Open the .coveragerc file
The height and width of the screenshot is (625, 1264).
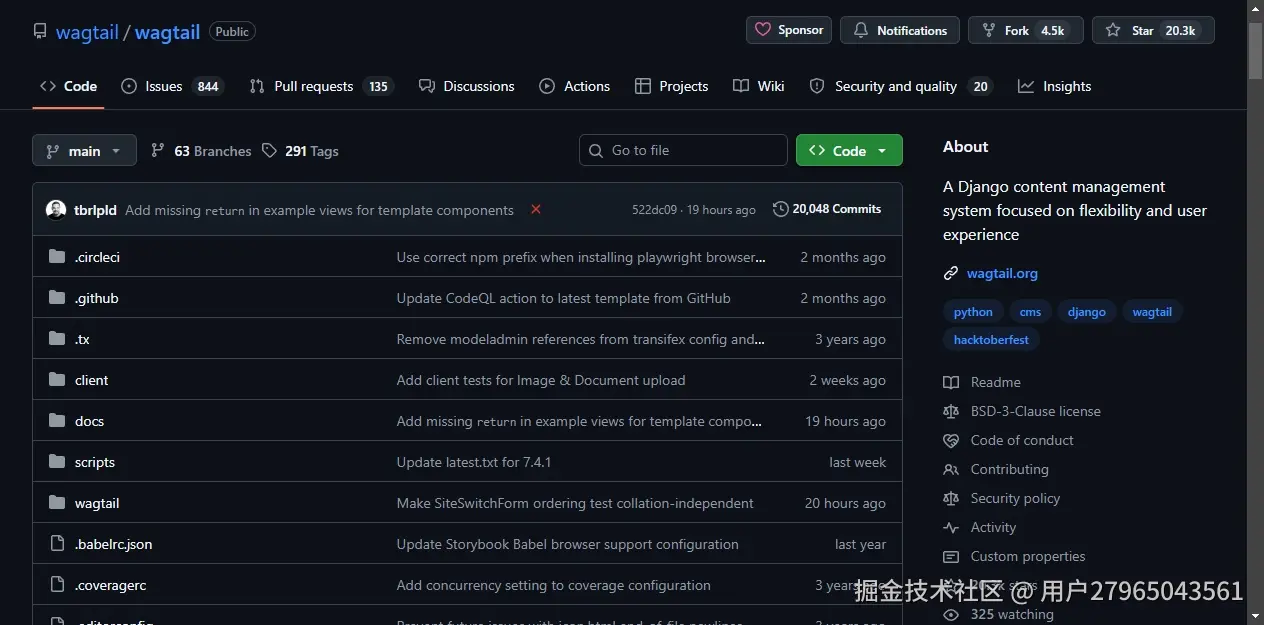click(x=110, y=585)
